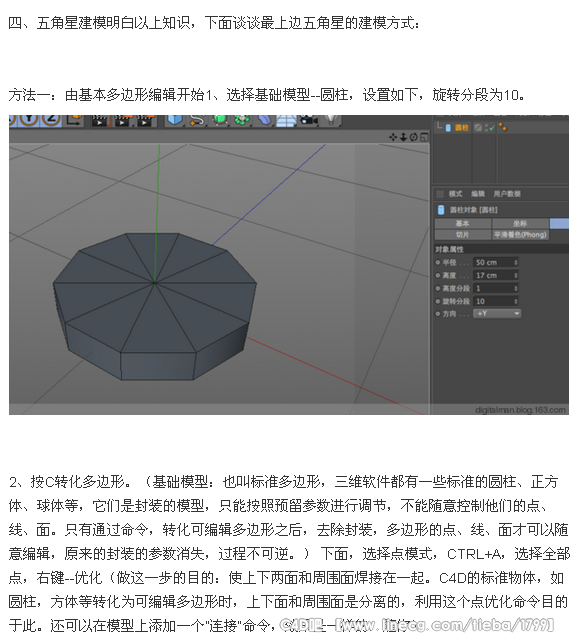This screenshot has width=580, height=642.
Task: Click the 圆柱对象 [圆柱] title text
Action: pos(474,210)
